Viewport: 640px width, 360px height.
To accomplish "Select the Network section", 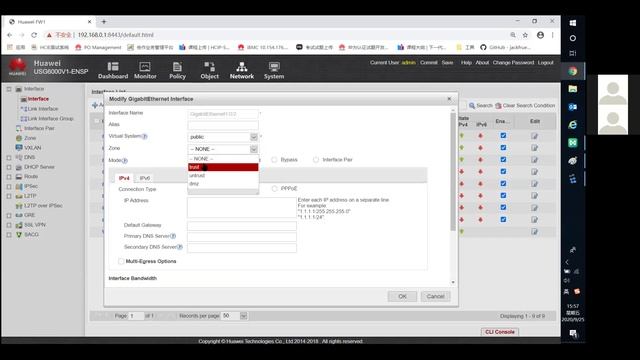I will coord(242,70).
